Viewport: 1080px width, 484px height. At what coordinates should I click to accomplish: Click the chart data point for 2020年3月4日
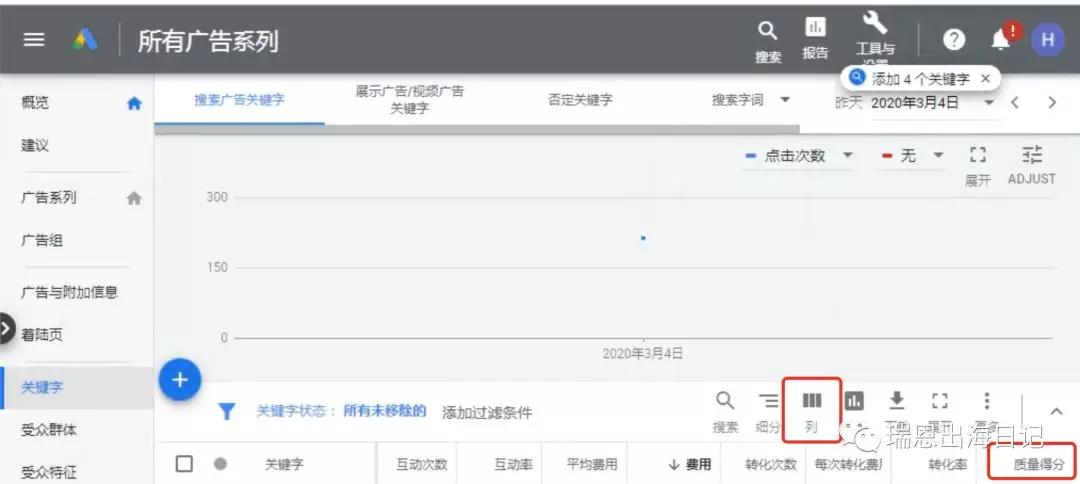(643, 238)
